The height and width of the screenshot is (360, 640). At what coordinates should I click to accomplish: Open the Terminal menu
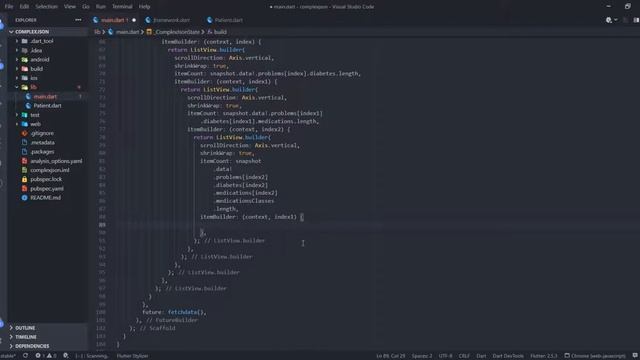tap(122, 7)
